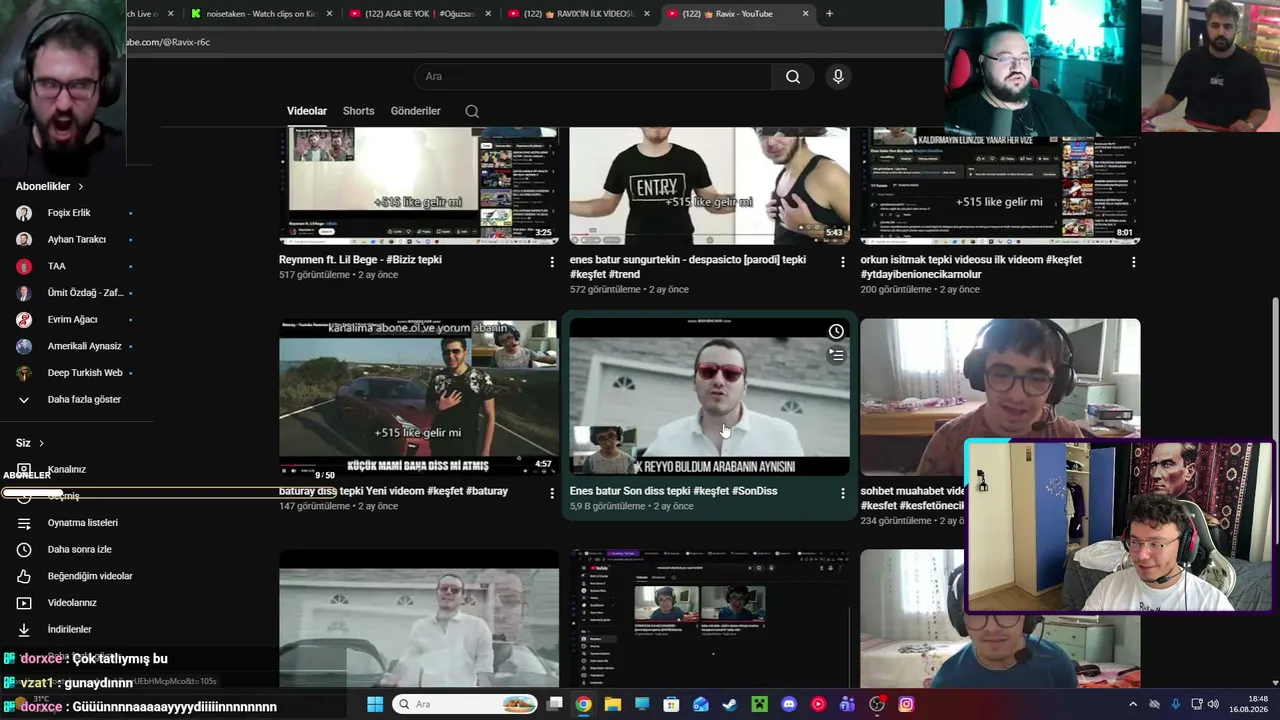Open video title orkun isitmak tepki videosu
Screen dimensions: 1280x720
click(x=971, y=267)
